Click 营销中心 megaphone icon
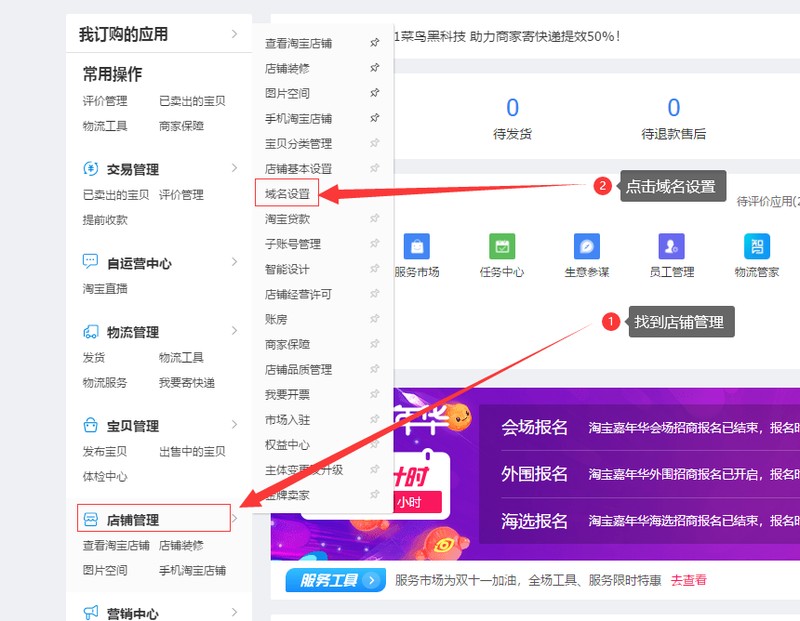 [90, 612]
